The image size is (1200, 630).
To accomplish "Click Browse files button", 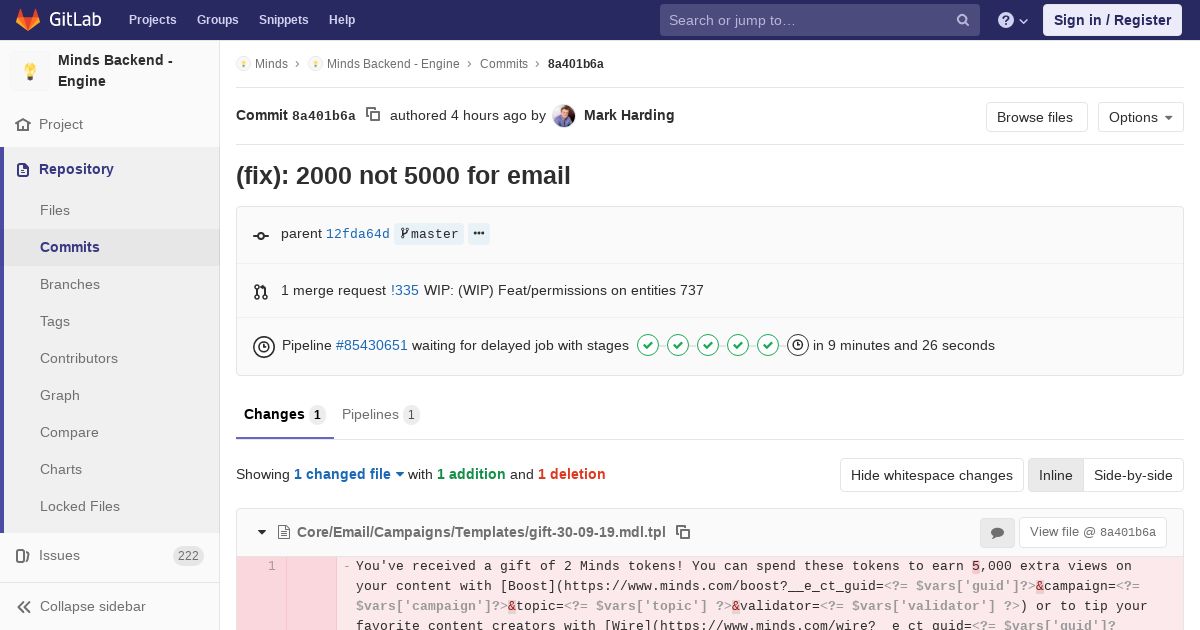I will 1035,117.
